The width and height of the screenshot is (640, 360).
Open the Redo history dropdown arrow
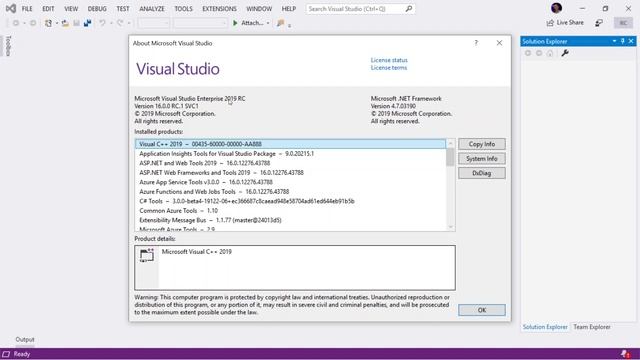coord(129,23)
